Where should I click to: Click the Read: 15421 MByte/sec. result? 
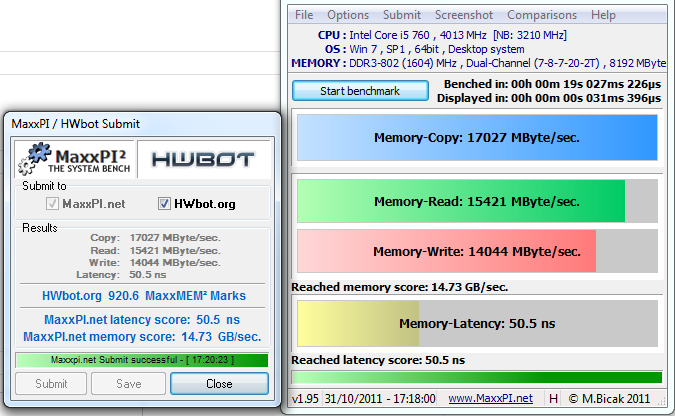tap(155, 251)
